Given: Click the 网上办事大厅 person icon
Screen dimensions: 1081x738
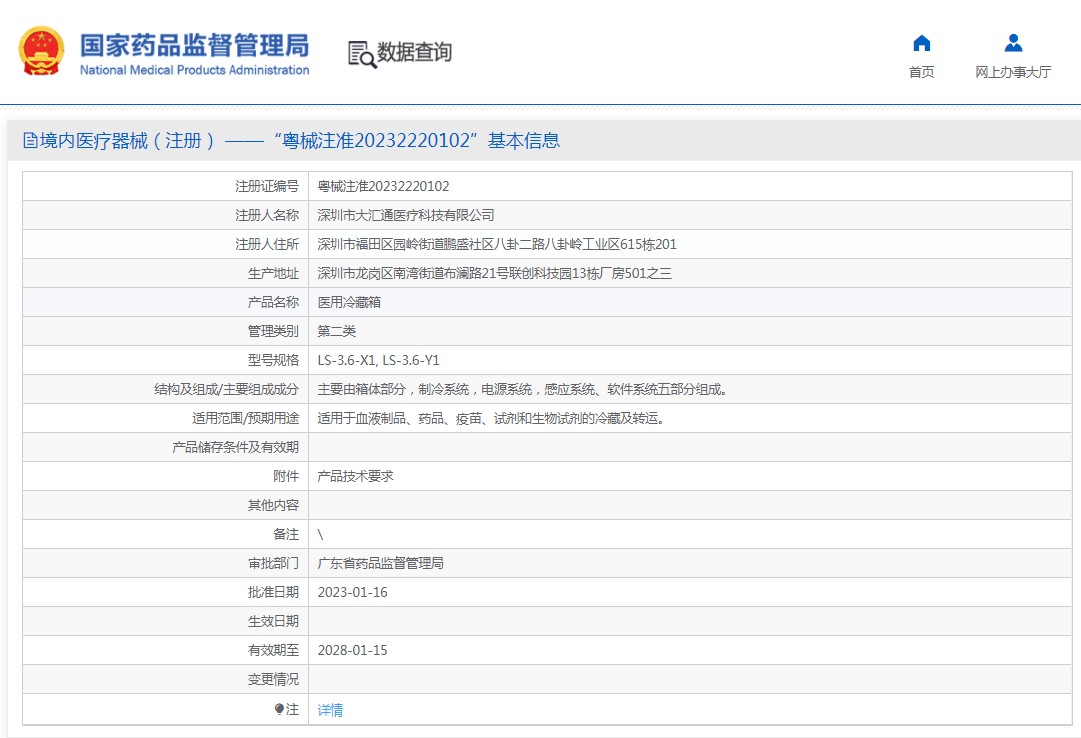Looking at the screenshot, I should (1013, 43).
